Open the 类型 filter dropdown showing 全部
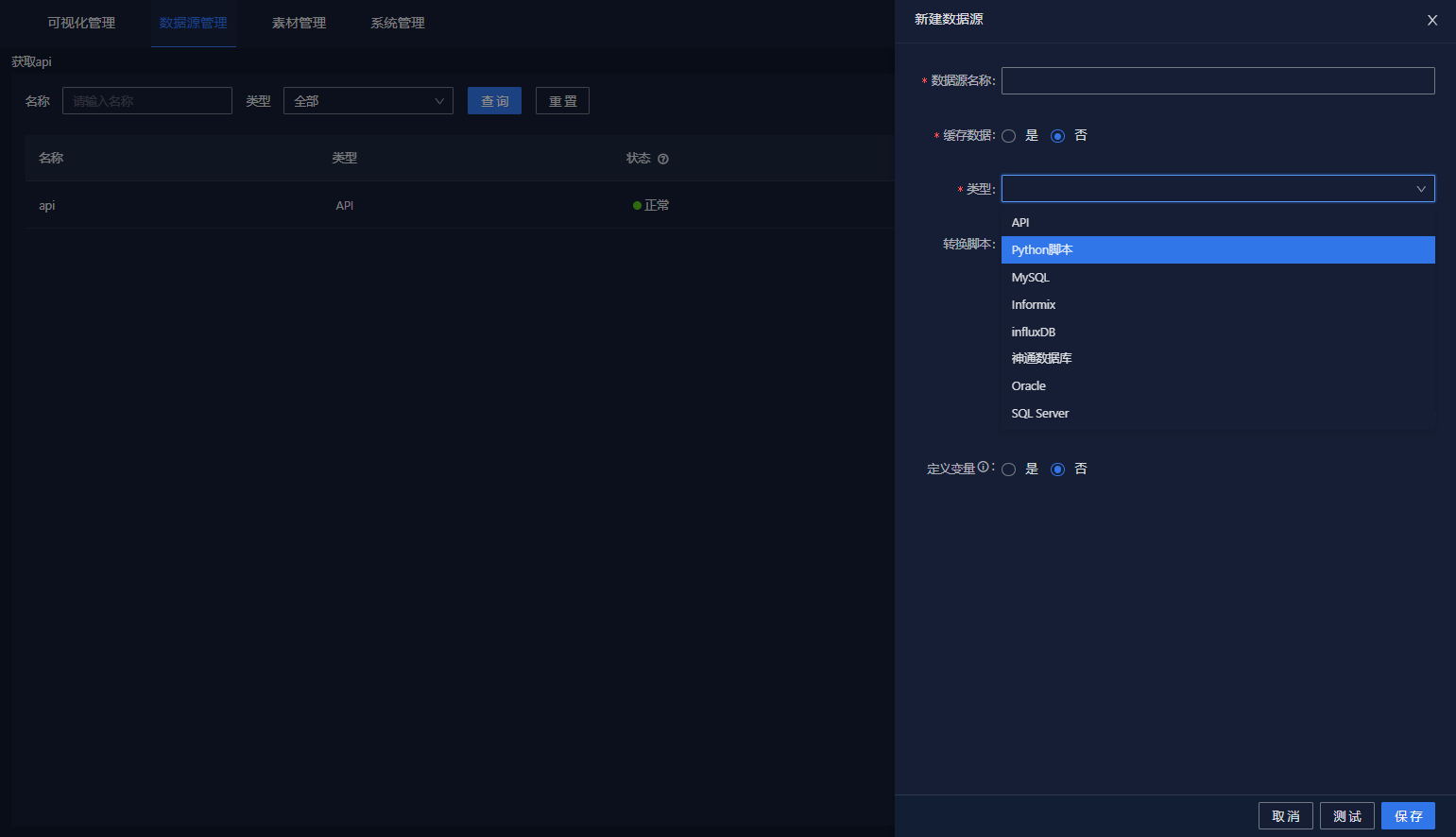 368,100
